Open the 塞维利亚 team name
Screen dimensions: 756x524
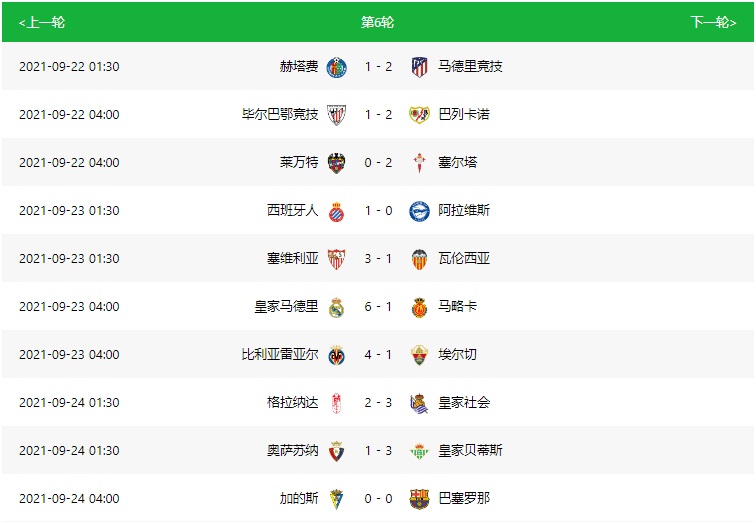pyautogui.click(x=293, y=258)
